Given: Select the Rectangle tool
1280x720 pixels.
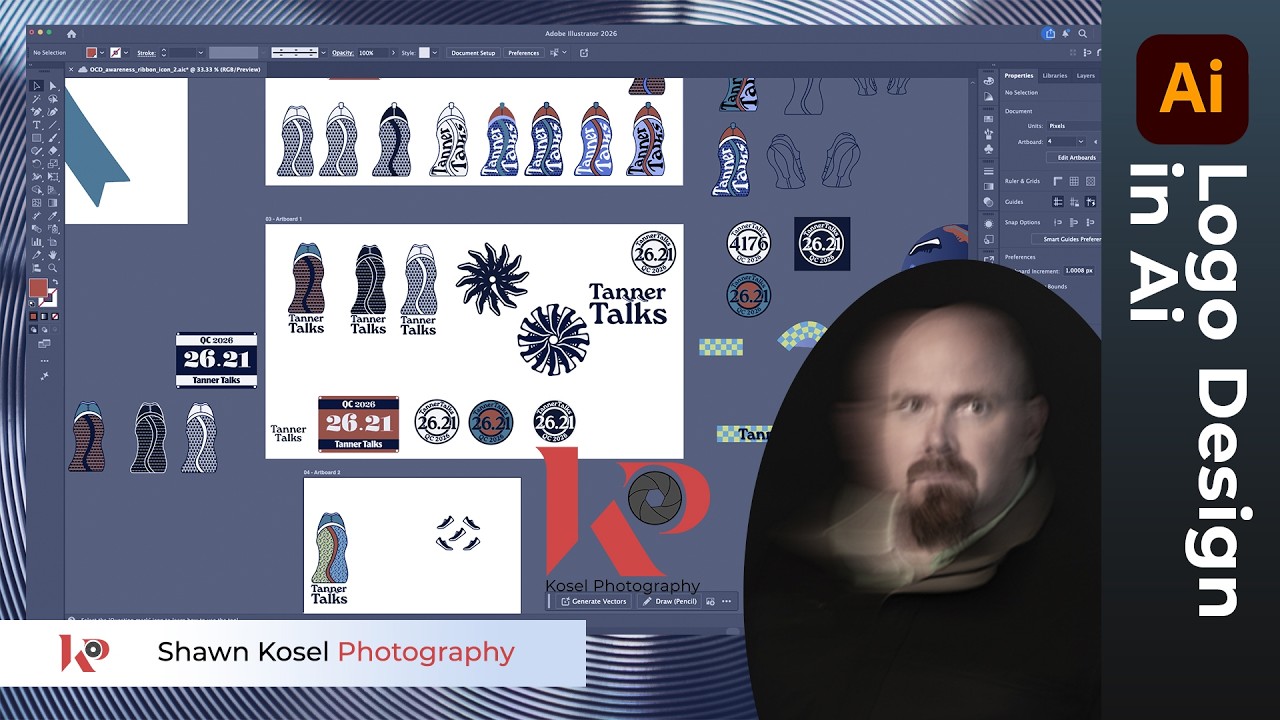Looking at the screenshot, I should [37, 138].
